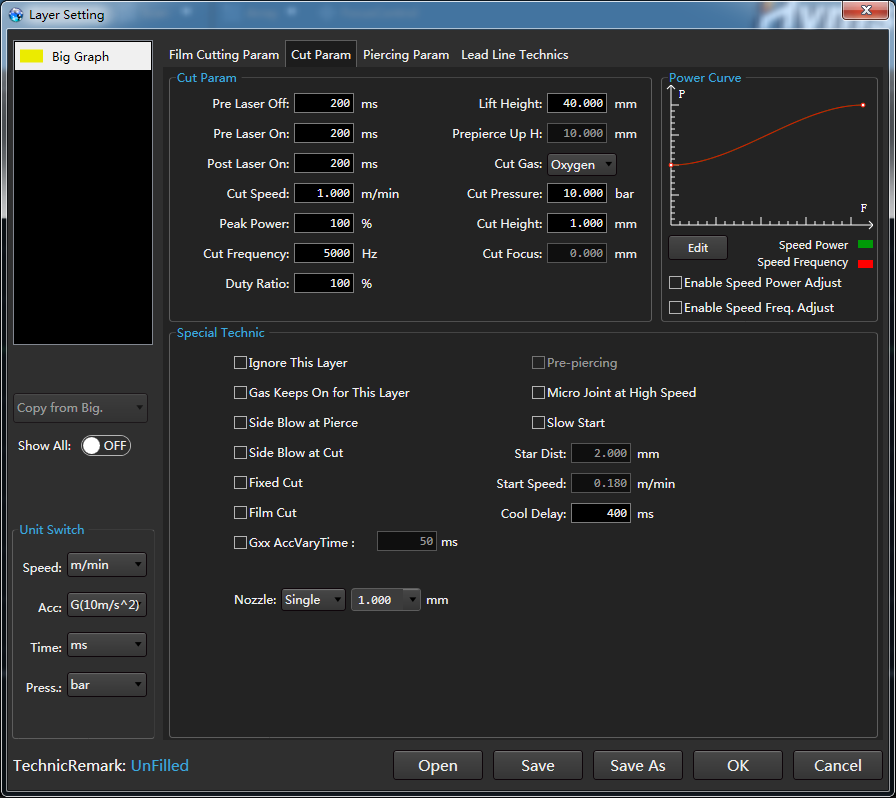Toggle the Show All switch
Image resolution: width=896 pixels, height=798 pixels.
point(106,446)
